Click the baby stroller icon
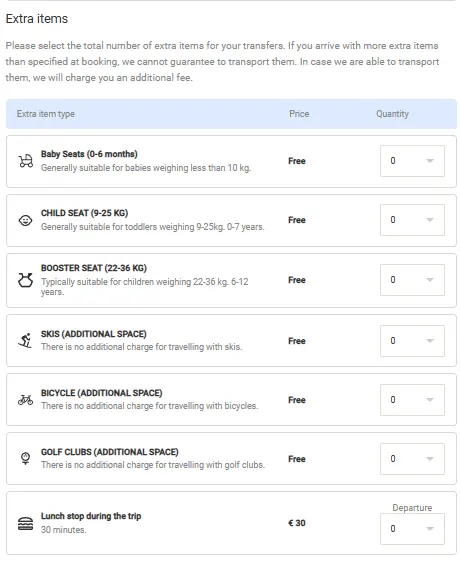Image resolution: width=460 pixels, height=567 pixels. (x=26, y=161)
